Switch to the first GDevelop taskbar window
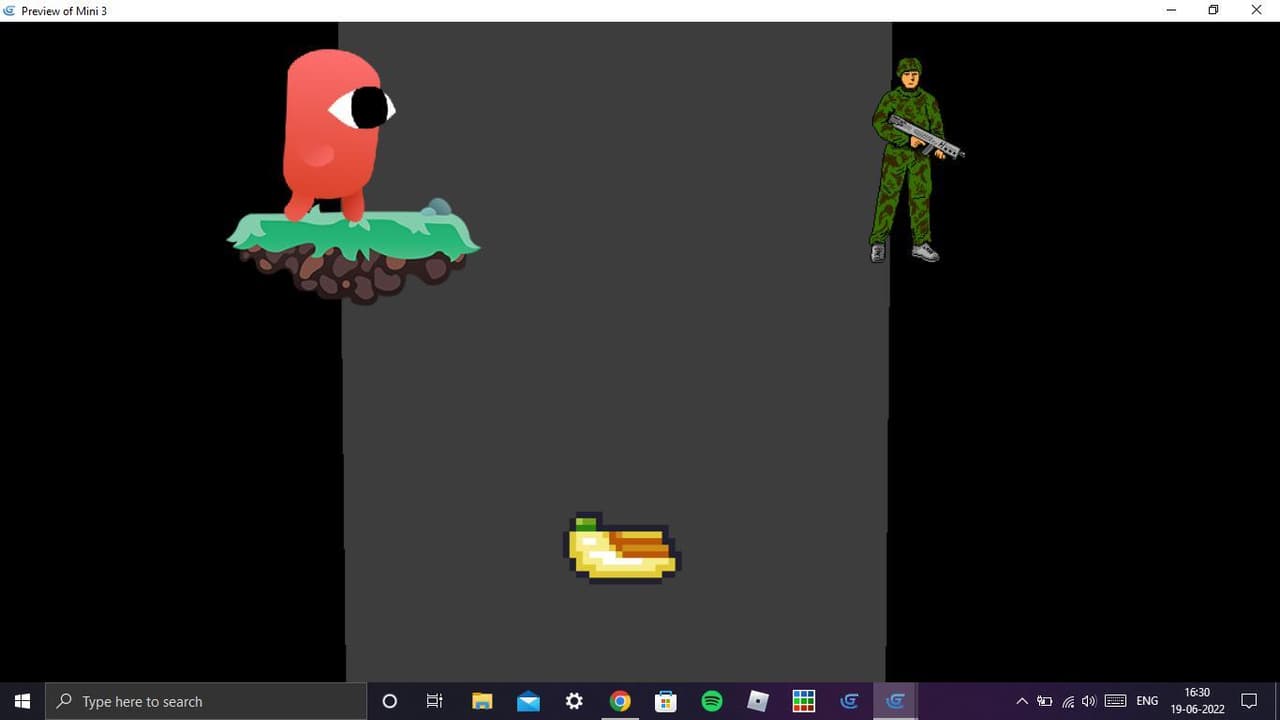1280x720 pixels. [x=850, y=701]
